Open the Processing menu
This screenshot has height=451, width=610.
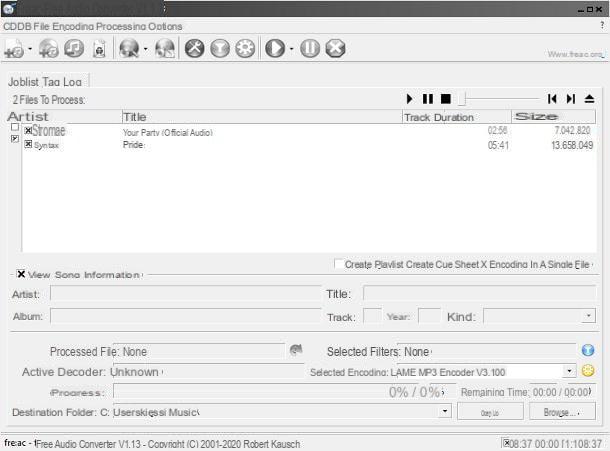pos(121,26)
